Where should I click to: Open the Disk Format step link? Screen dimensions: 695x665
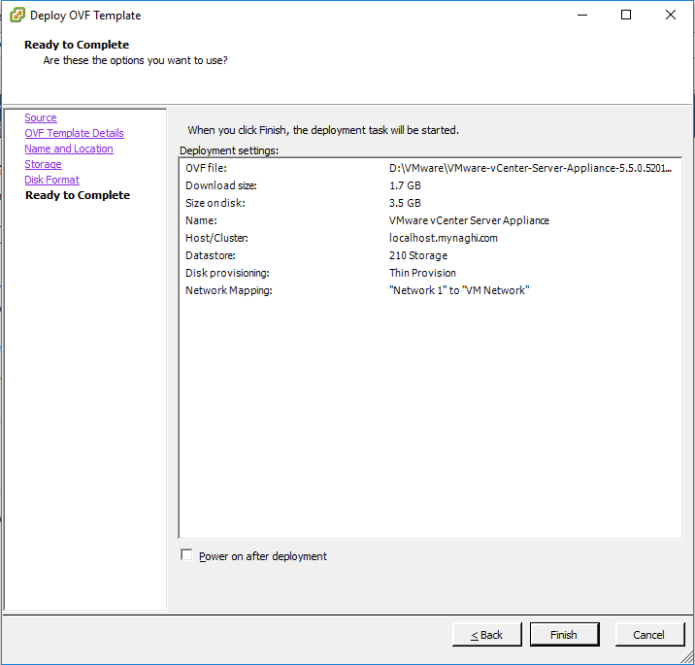point(52,180)
